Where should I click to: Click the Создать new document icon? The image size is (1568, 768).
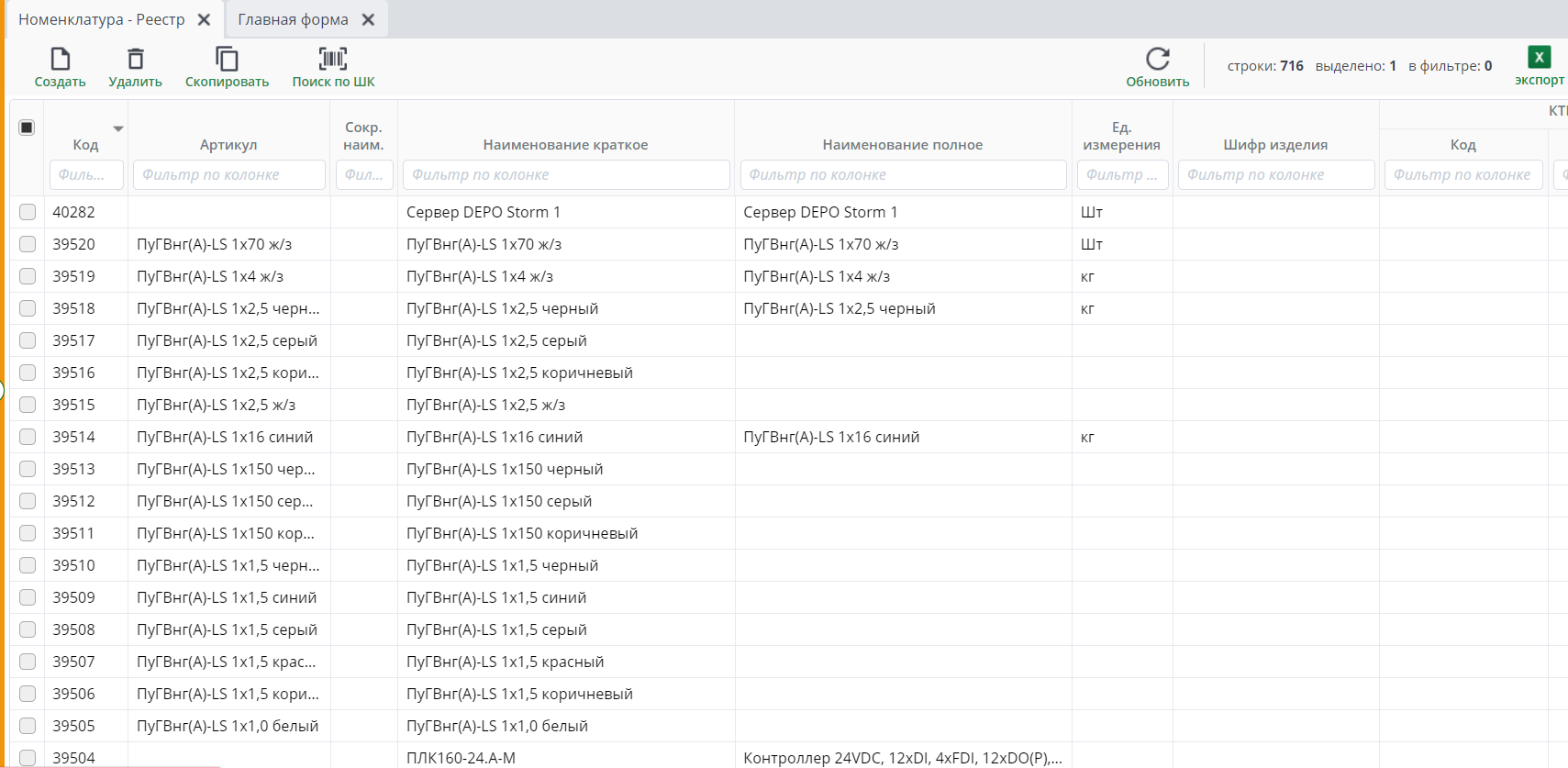(x=61, y=60)
